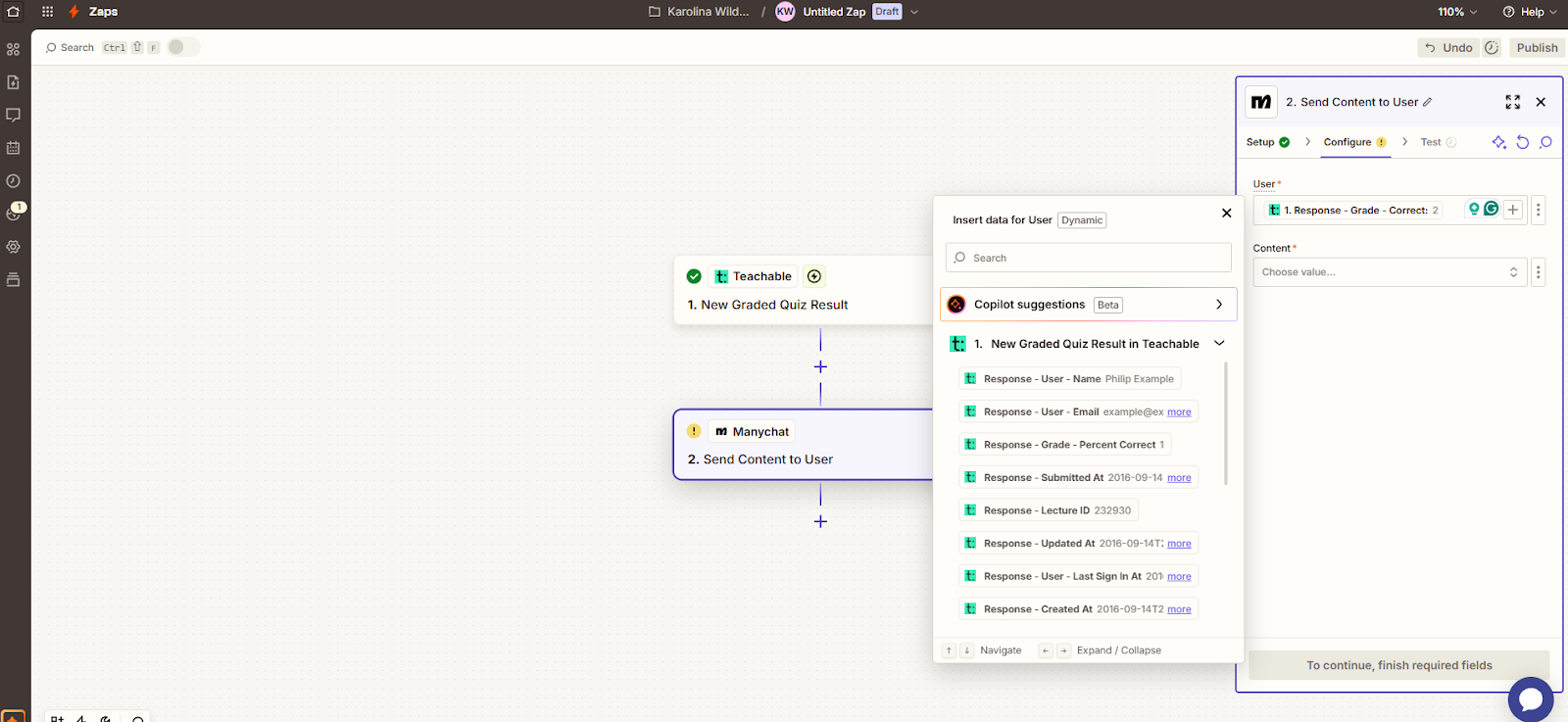Open the status icon with badge 1
The height and width of the screenshot is (722, 1568).
(x=14, y=213)
